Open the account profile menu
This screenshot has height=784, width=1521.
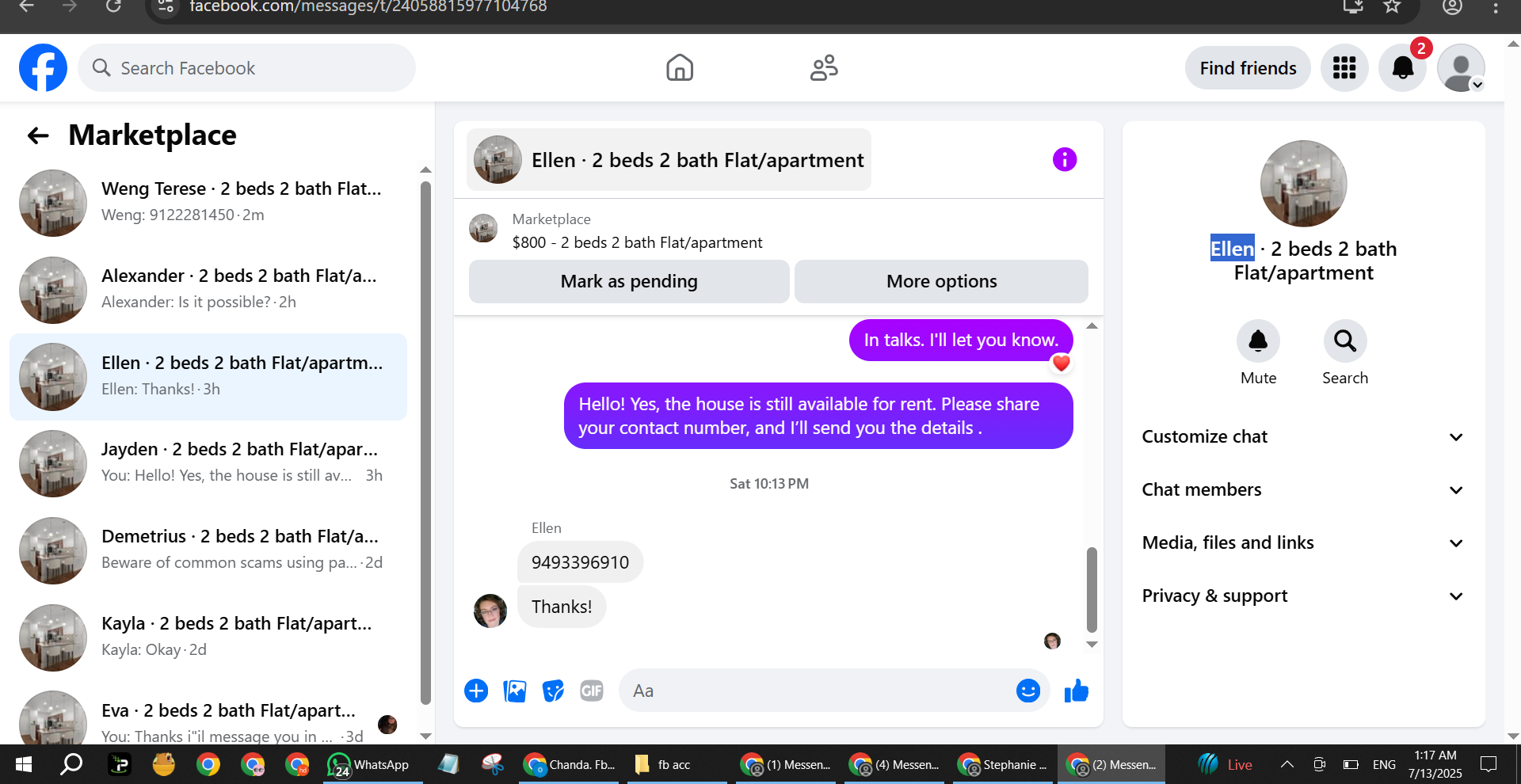(1461, 68)
